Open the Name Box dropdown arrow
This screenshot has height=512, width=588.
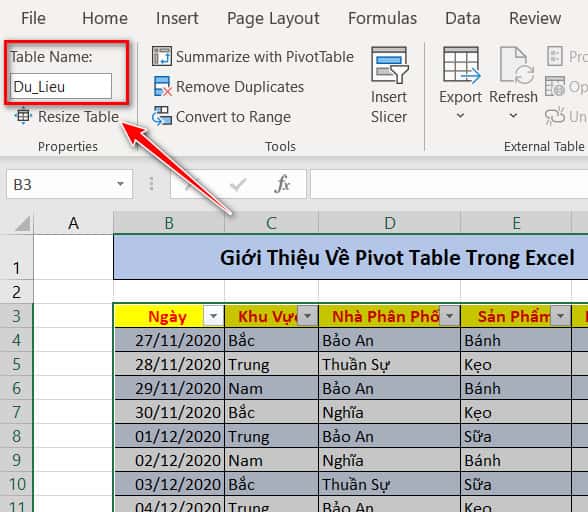pyautogui.click(x=120, y=184)
